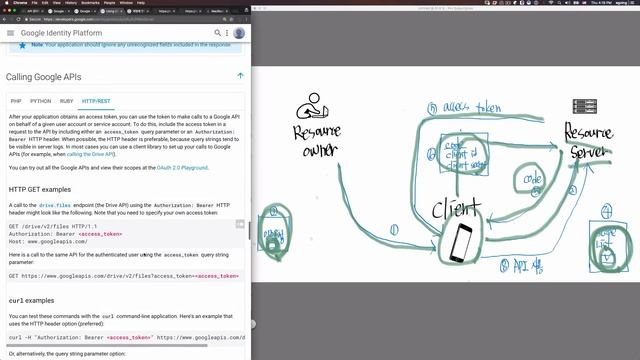Open the account avatar in page header
Screen dimensions: 640x360
(x=239, y=33)
